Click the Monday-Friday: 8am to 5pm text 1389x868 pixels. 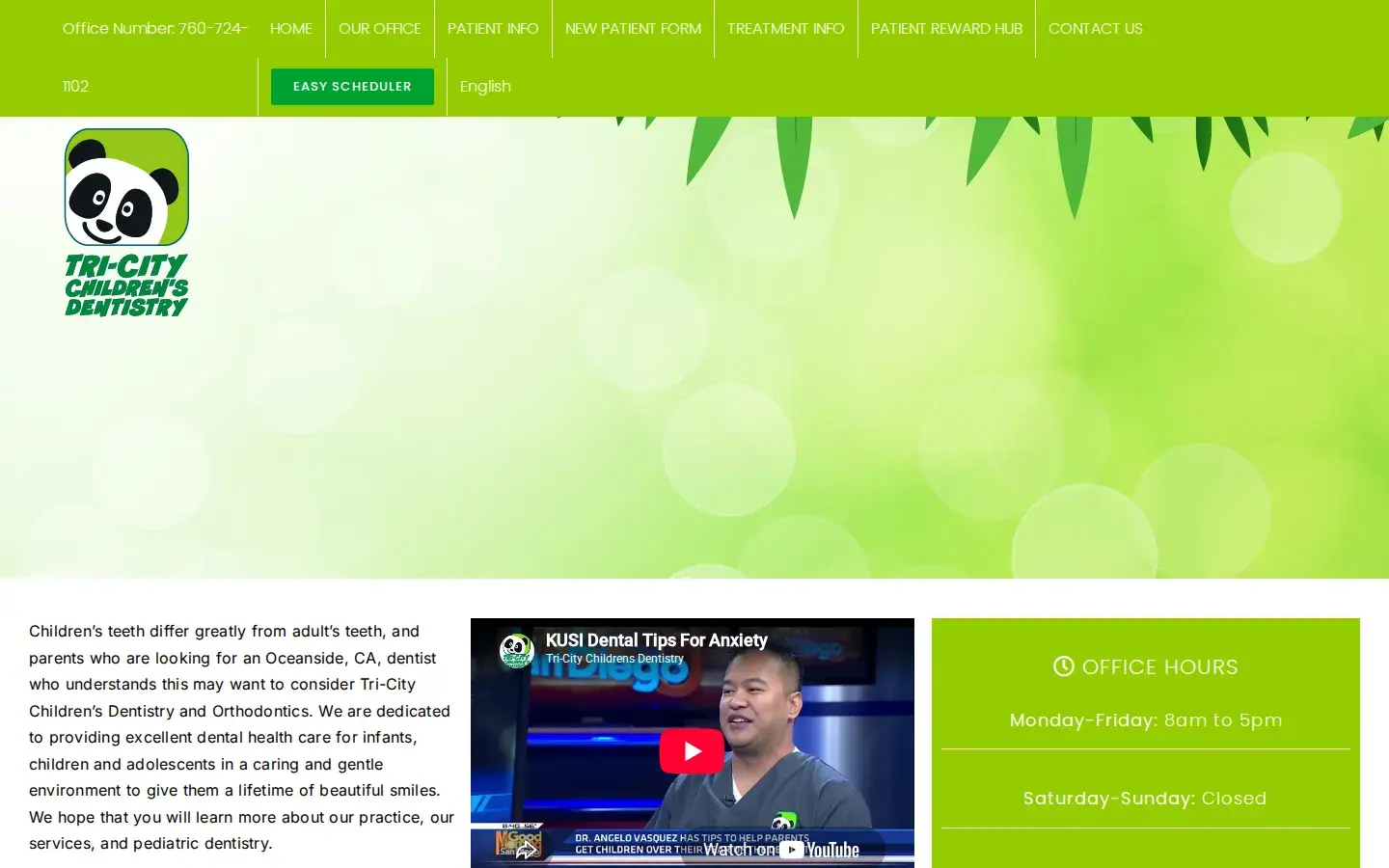click(1146, 720)
